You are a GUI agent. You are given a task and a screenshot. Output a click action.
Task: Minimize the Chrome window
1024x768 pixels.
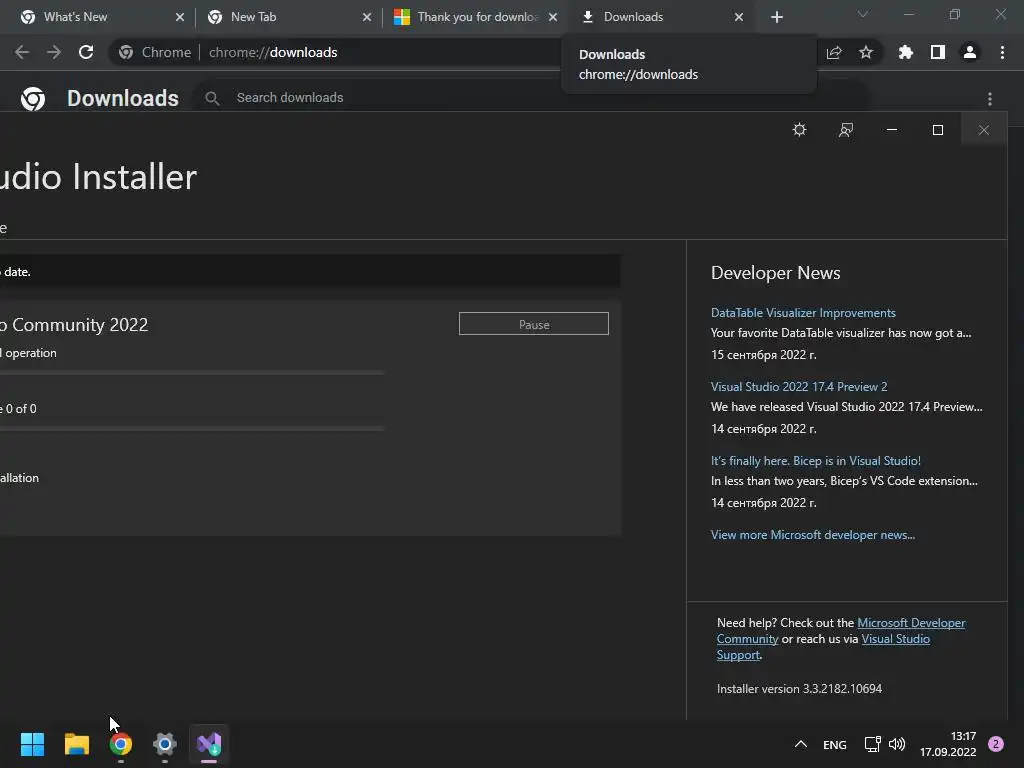click(908, 14)
